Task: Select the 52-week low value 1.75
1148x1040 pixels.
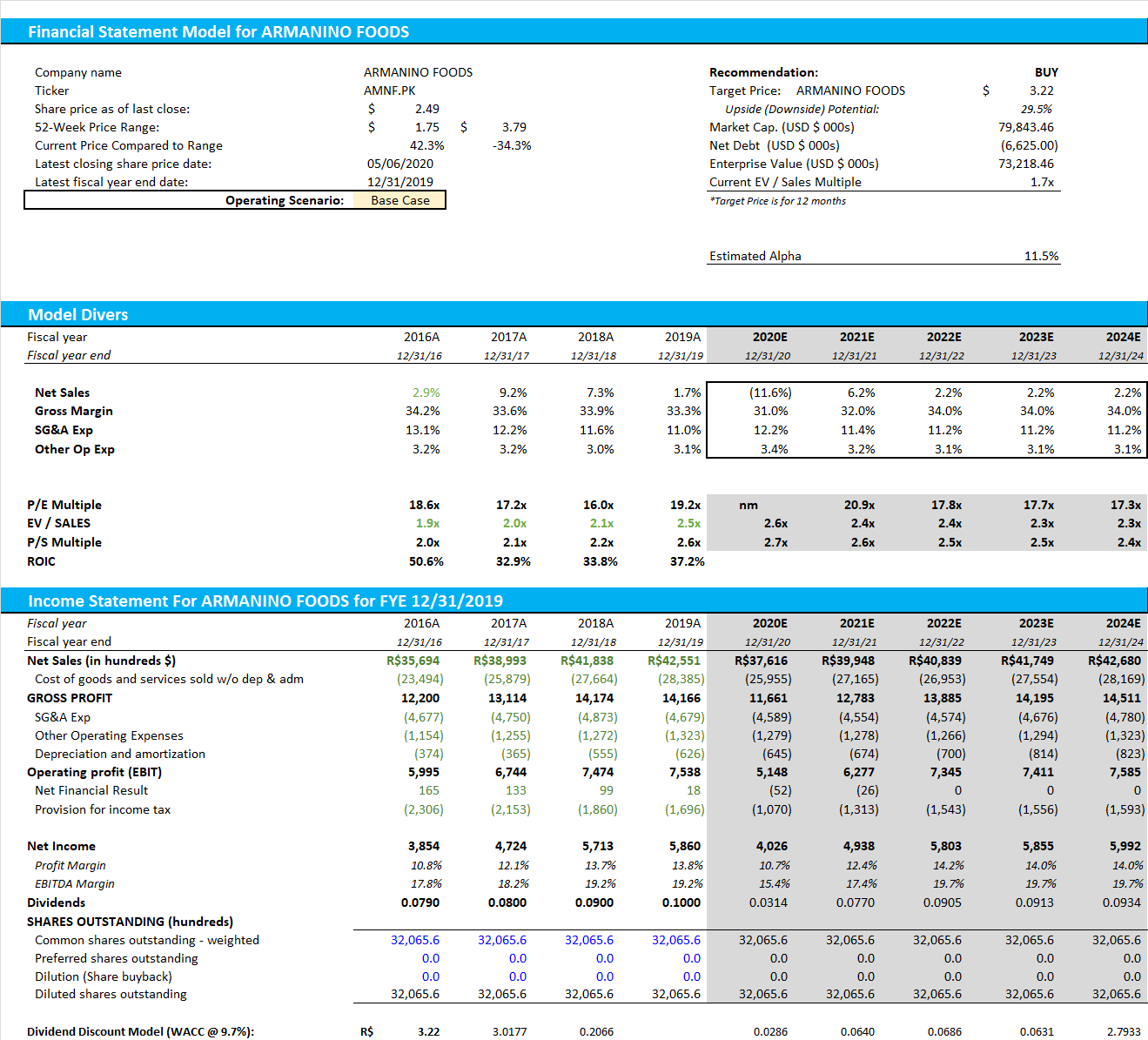Action: (426, 127)
